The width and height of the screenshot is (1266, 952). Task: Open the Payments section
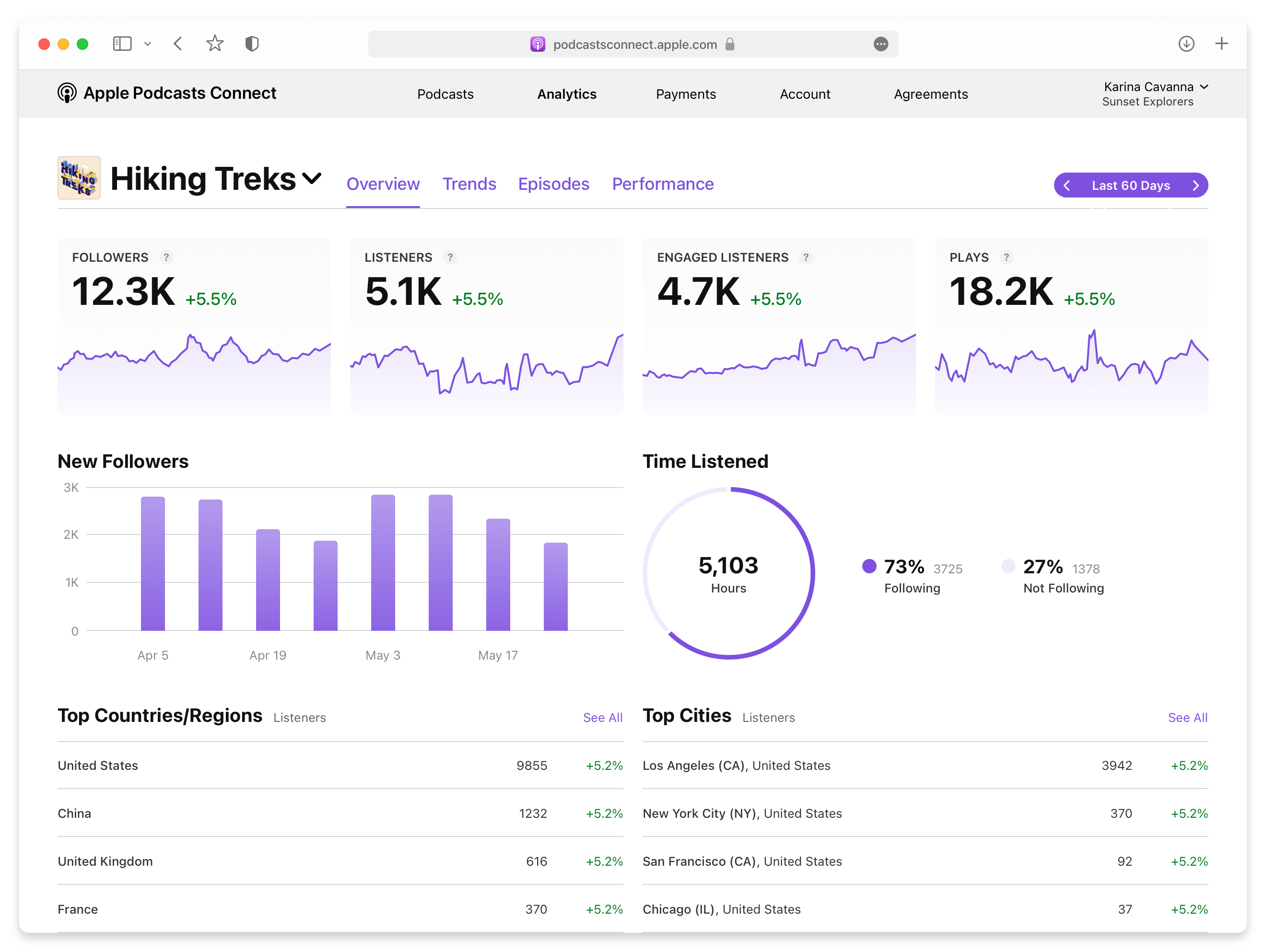coord(686,94)
